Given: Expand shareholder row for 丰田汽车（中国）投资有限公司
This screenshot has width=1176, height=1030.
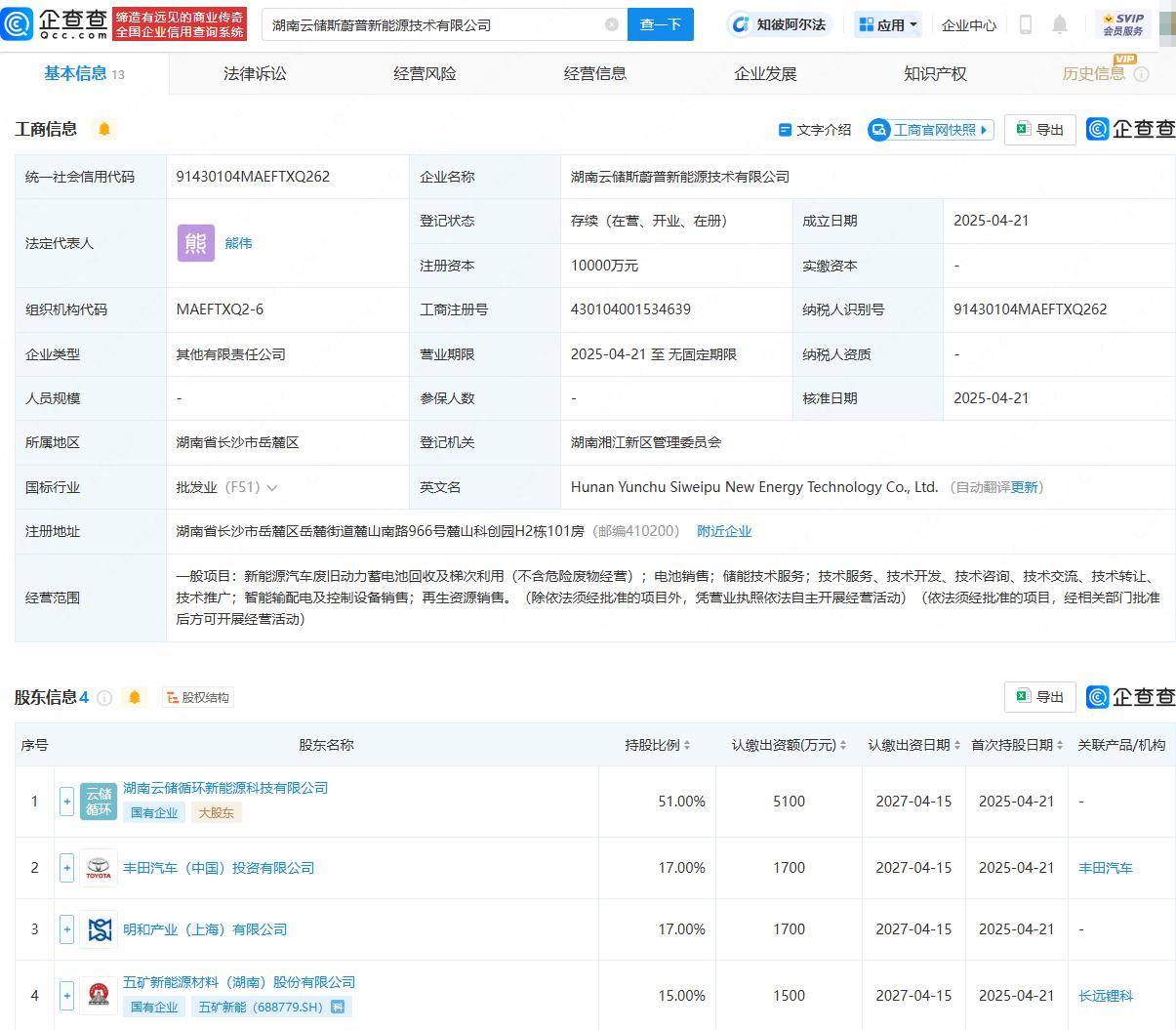Looking at the screenshot, I should coord(65,868).
